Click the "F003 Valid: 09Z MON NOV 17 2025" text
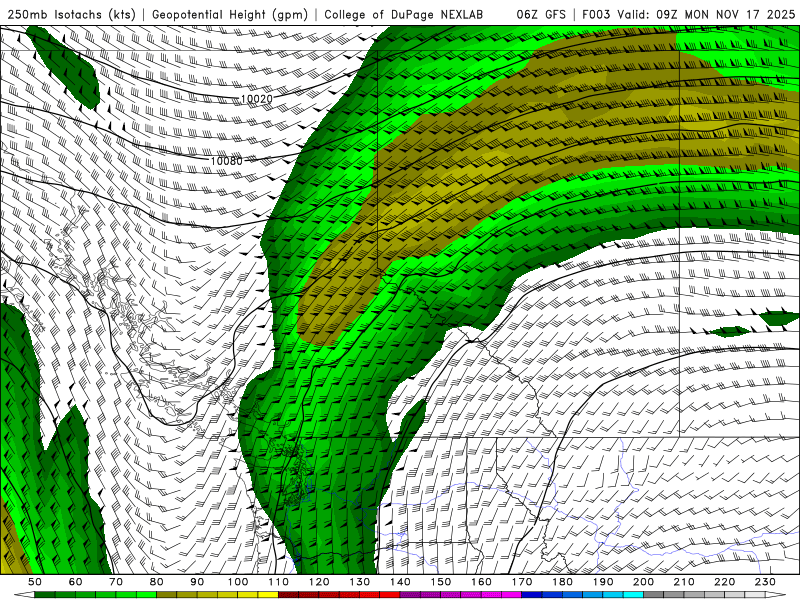 tap(688, 15)
